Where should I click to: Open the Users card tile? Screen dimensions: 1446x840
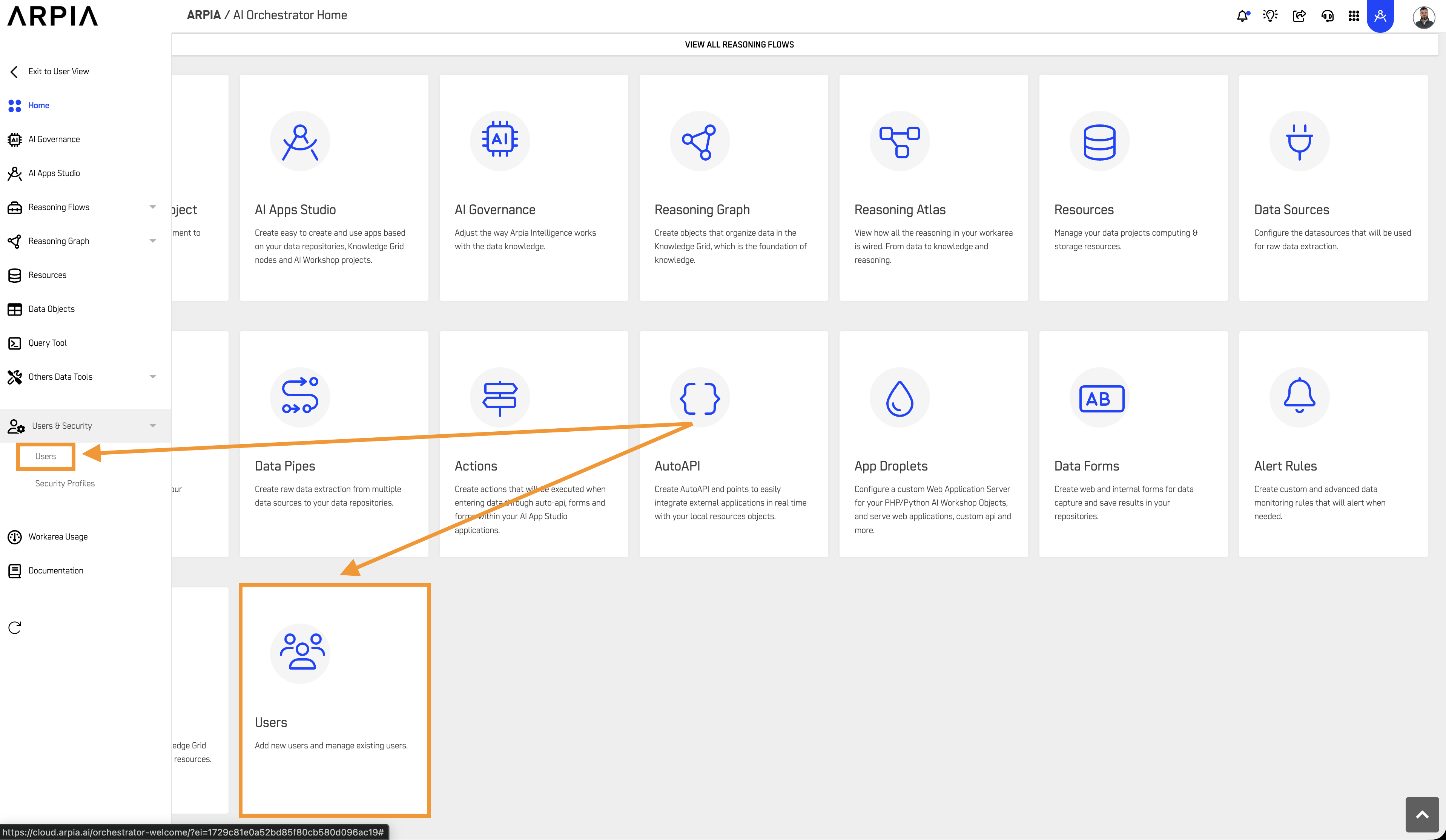click(x=335, y=700)
